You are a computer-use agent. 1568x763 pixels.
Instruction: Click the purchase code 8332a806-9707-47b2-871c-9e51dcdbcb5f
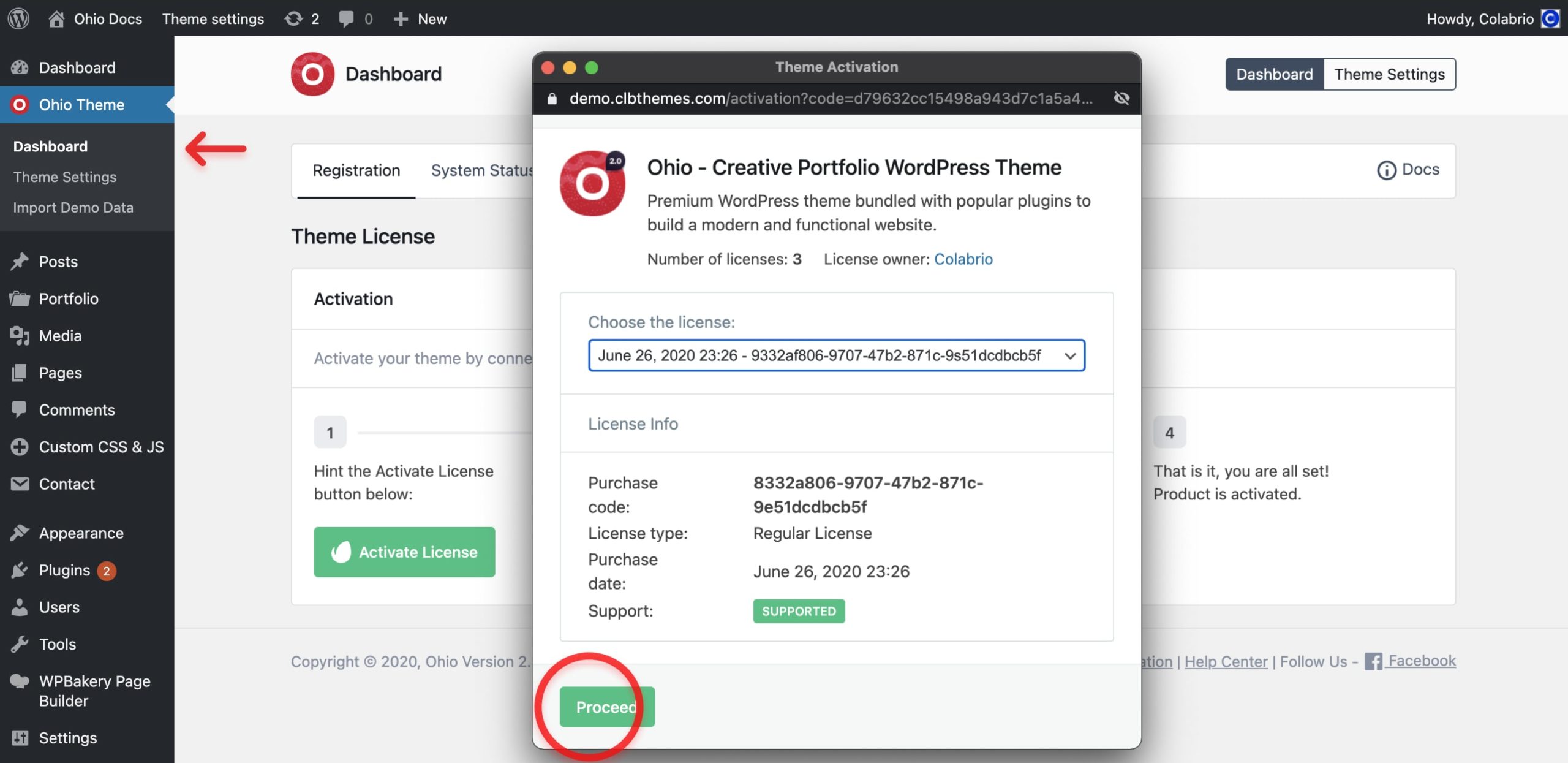[x=868, y=495]
